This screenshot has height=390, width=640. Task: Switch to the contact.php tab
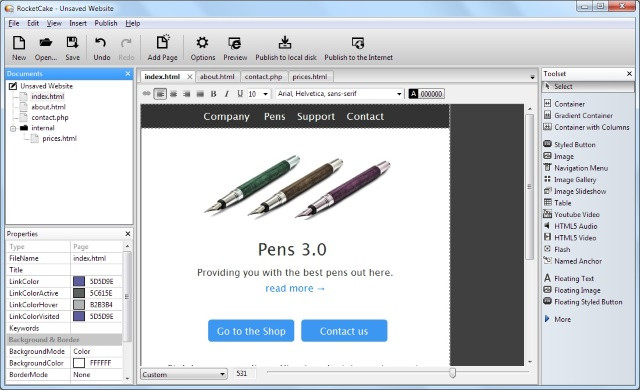pos(263,76)
